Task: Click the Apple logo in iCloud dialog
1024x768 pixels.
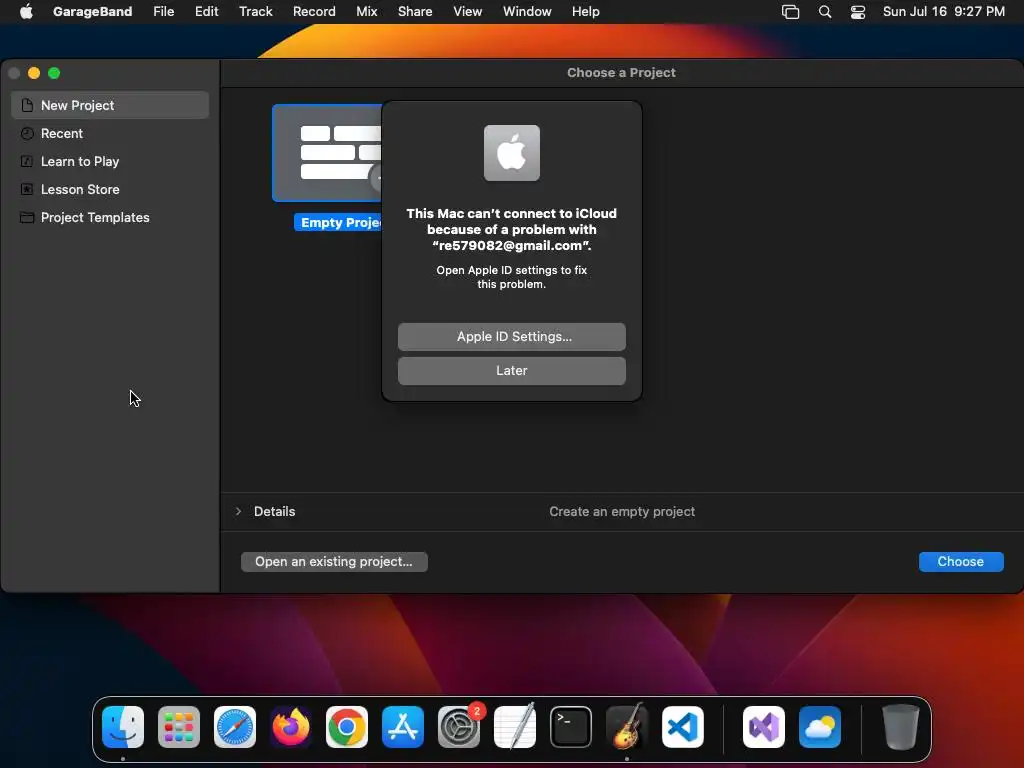Action: pyautogui.click(x=512, y=153)
